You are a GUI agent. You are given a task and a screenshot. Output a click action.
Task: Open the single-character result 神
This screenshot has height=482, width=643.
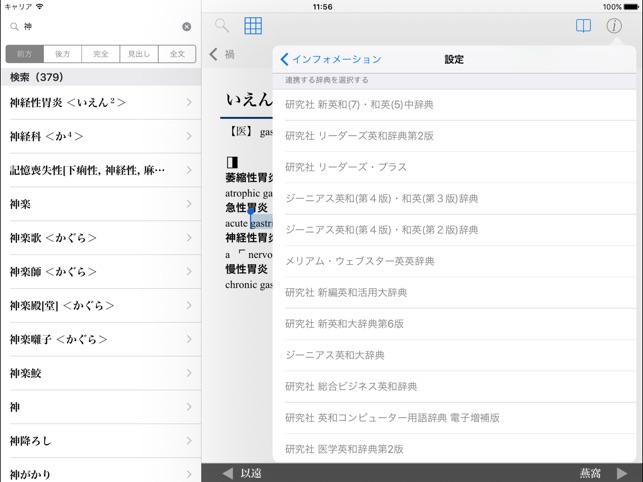tap(101, 407)
